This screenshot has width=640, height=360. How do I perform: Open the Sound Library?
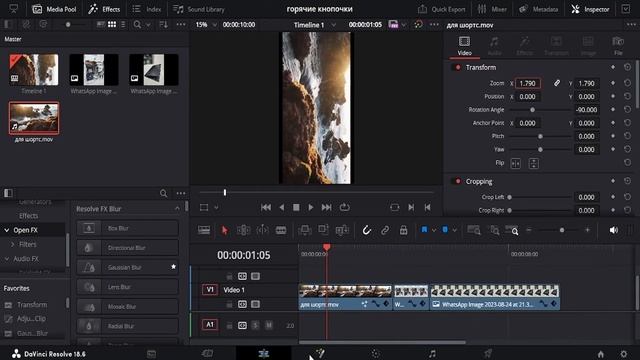coord(199,9)
